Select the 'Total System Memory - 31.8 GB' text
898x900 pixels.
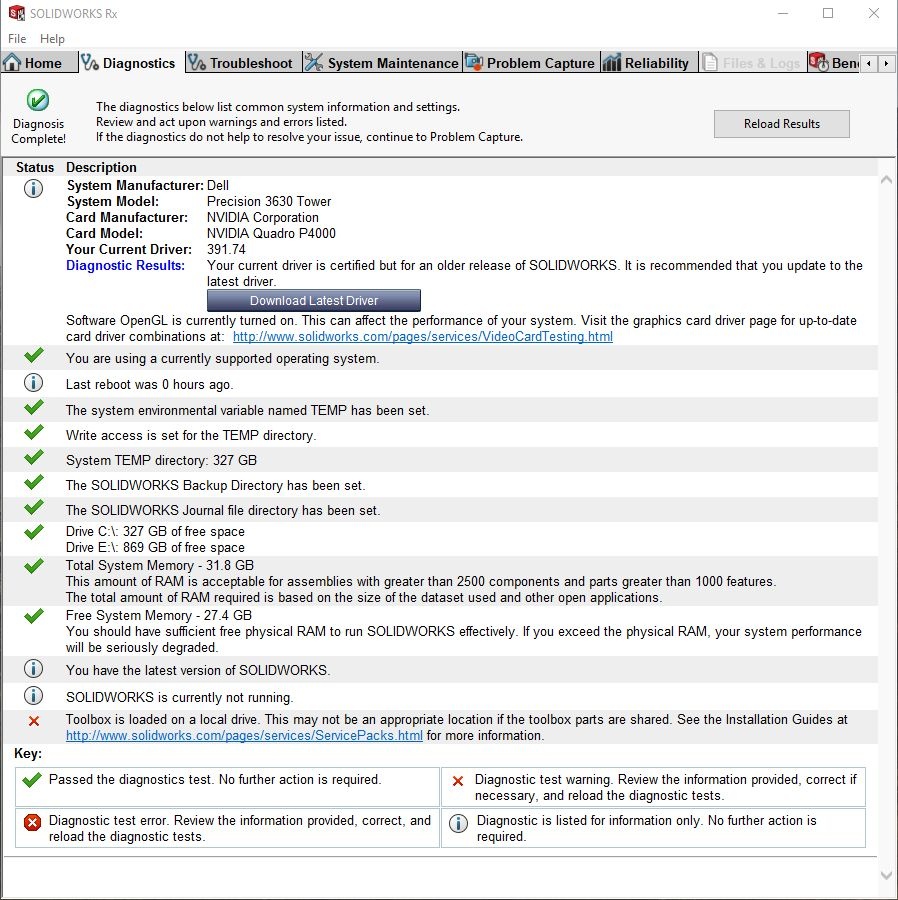[160, 565]
